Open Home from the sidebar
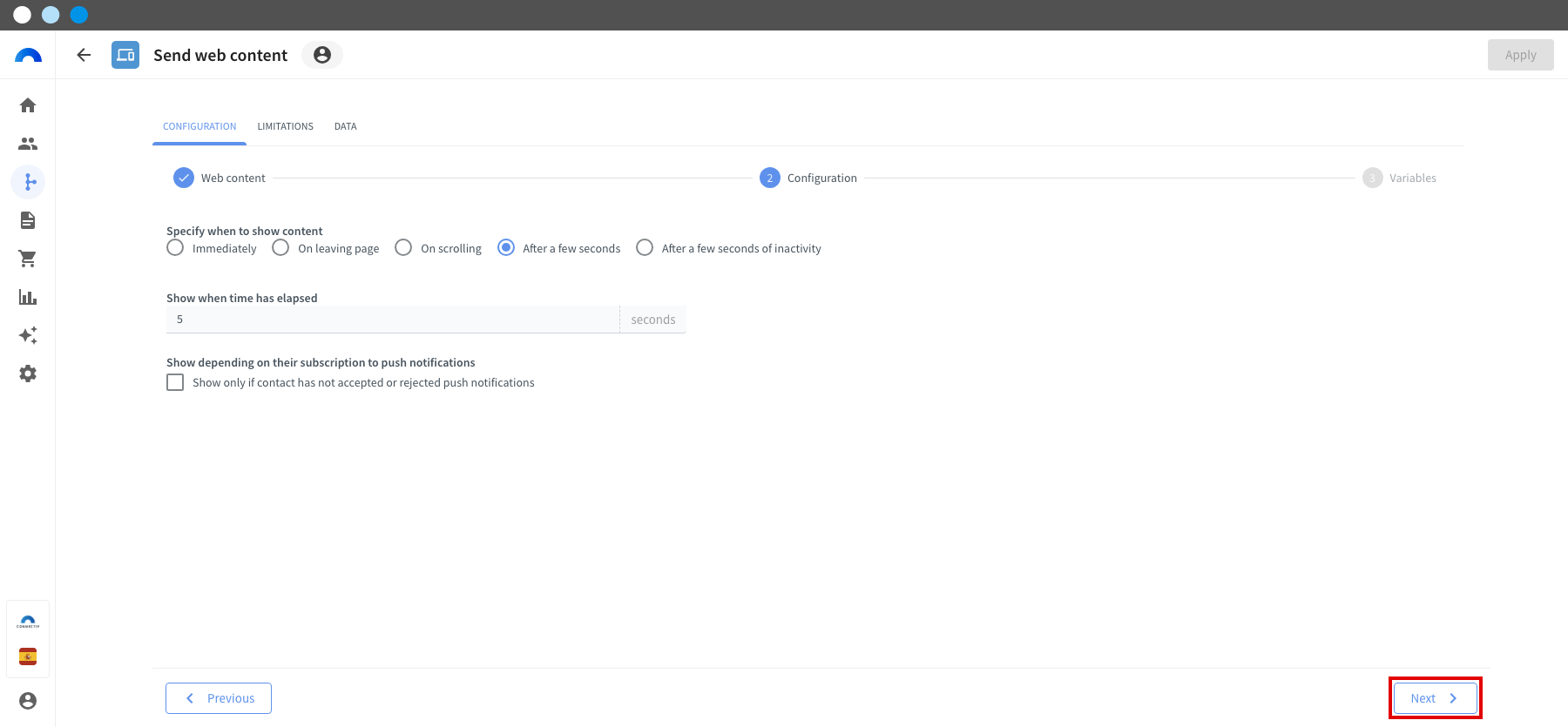Viewport: 1568px width, 727px height. (x=28, y=105)
